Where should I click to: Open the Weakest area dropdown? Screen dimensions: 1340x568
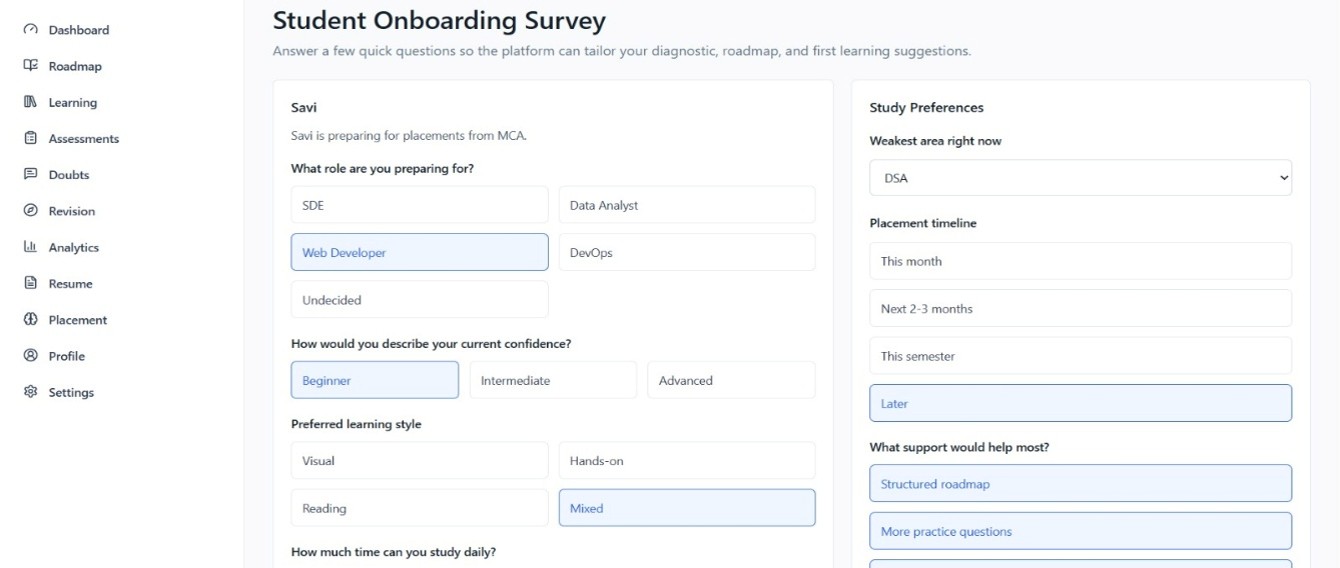click(1081, 178)
